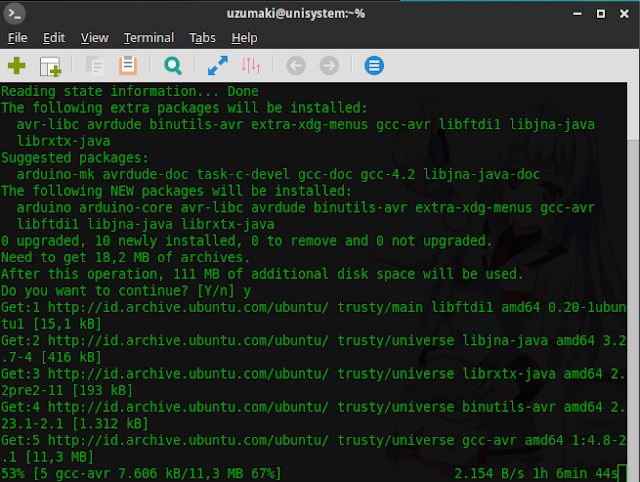Click the Get:1 archive.ubuntu.com URL
Image resolution: width=640 pixels, height=482 pixels.
tap(188, 307)
